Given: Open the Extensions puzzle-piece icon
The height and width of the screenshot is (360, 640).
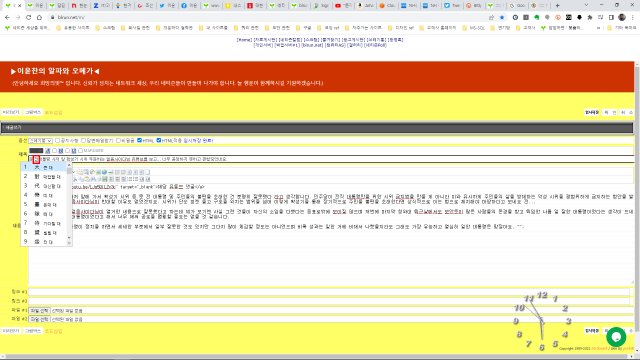Looking at the screenshot, I should (590, 18).
